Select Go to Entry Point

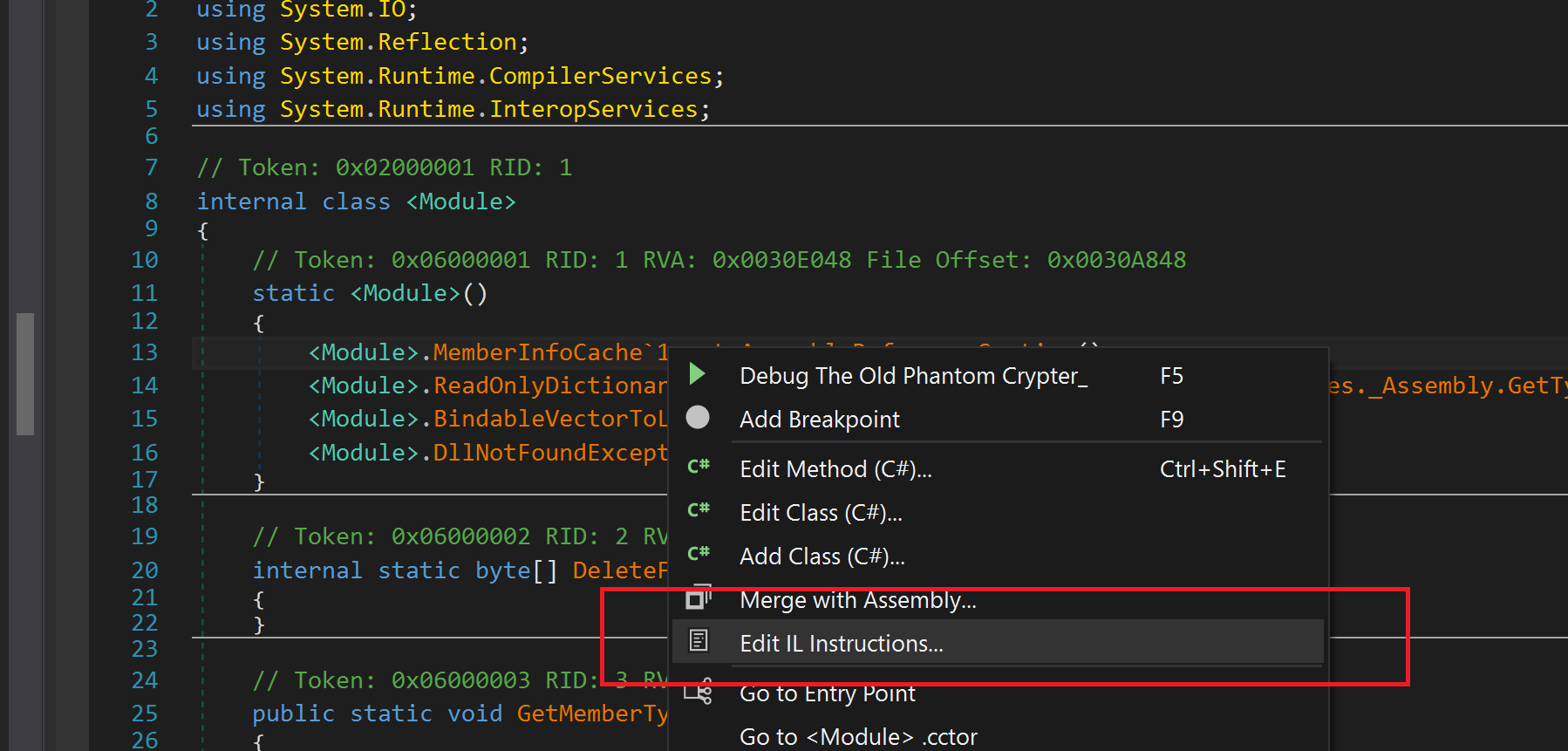click(998, 693)
